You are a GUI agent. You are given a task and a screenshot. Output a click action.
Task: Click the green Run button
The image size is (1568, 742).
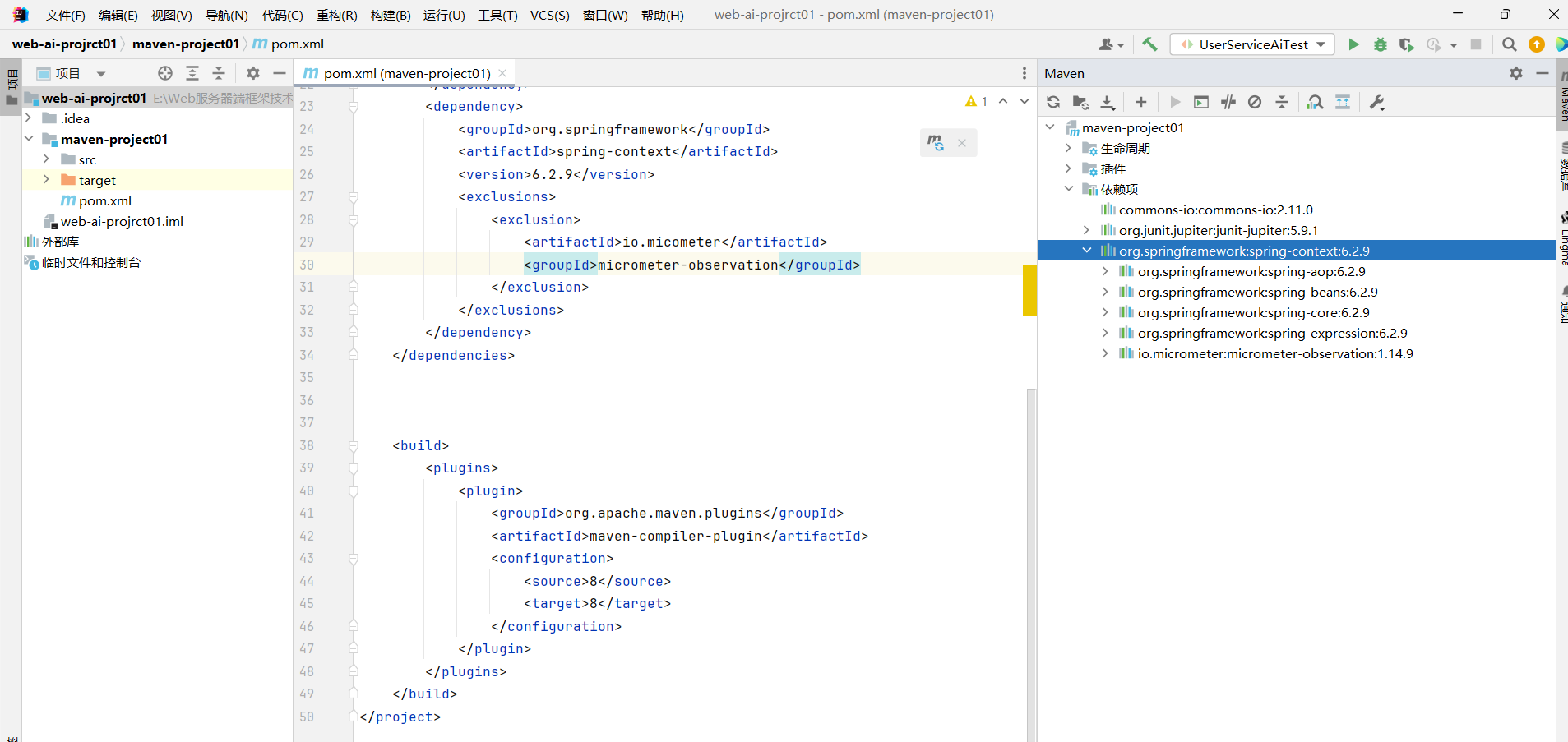pos(1353,44)
